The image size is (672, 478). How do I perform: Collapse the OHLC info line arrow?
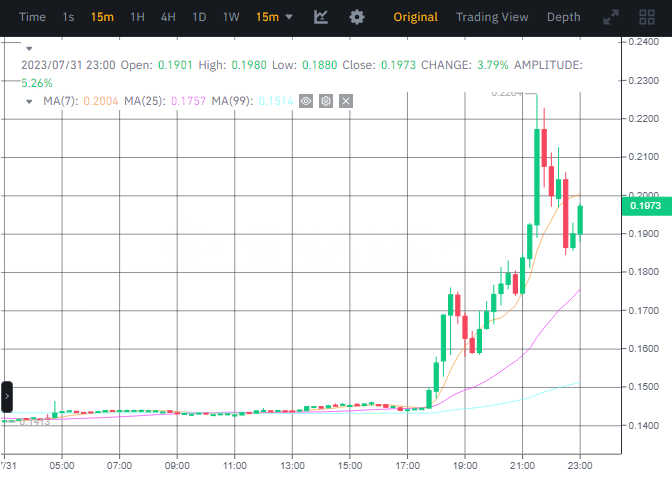click(29, 49)
